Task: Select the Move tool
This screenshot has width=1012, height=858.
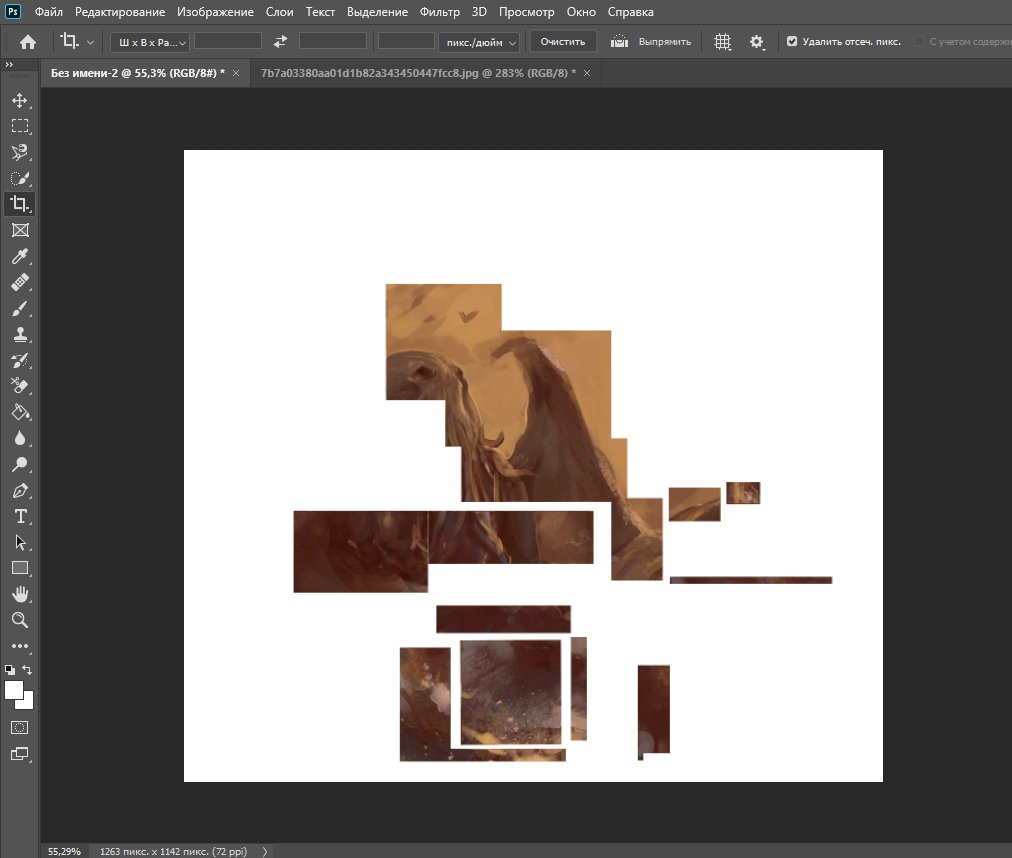Action: (20, 100)
